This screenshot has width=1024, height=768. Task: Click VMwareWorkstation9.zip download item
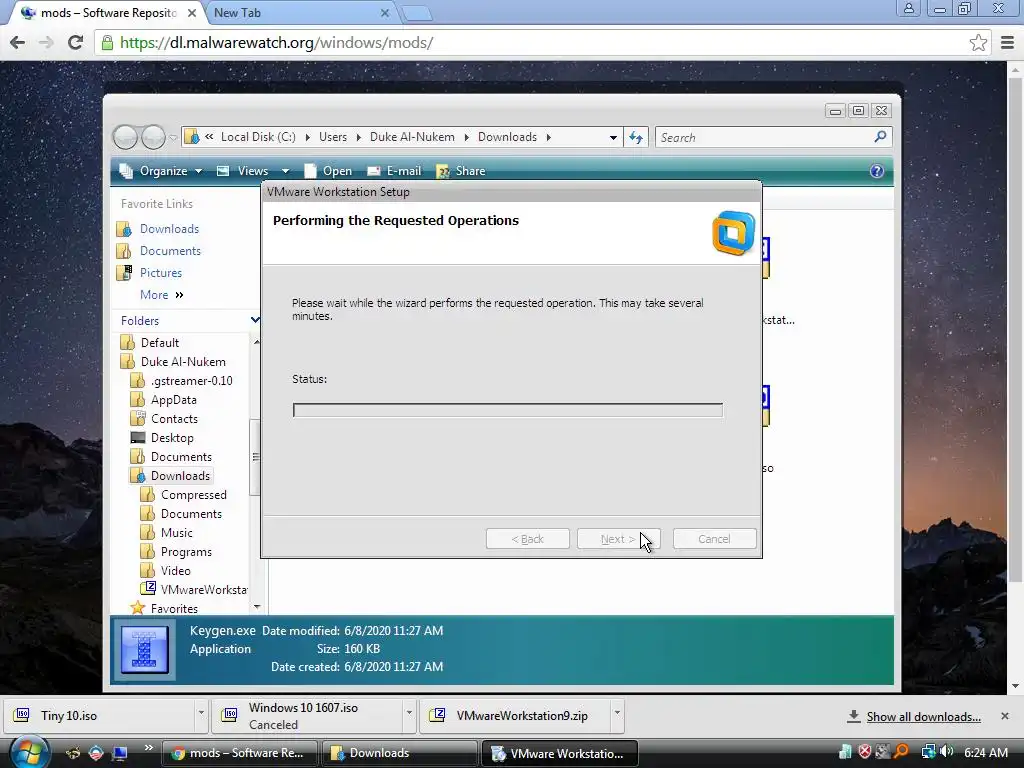514,716
